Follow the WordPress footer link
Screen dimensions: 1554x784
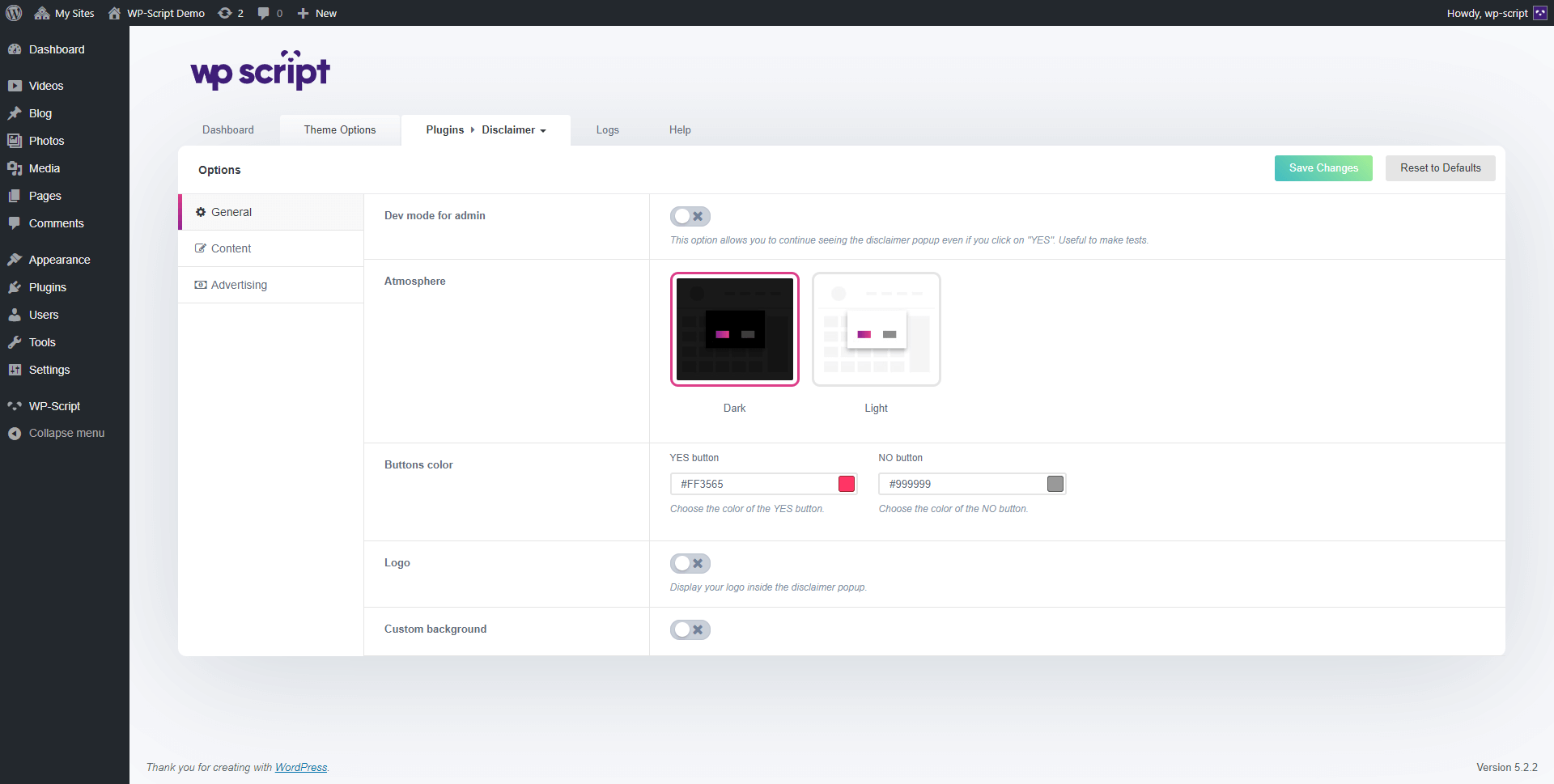click(301, 767)
